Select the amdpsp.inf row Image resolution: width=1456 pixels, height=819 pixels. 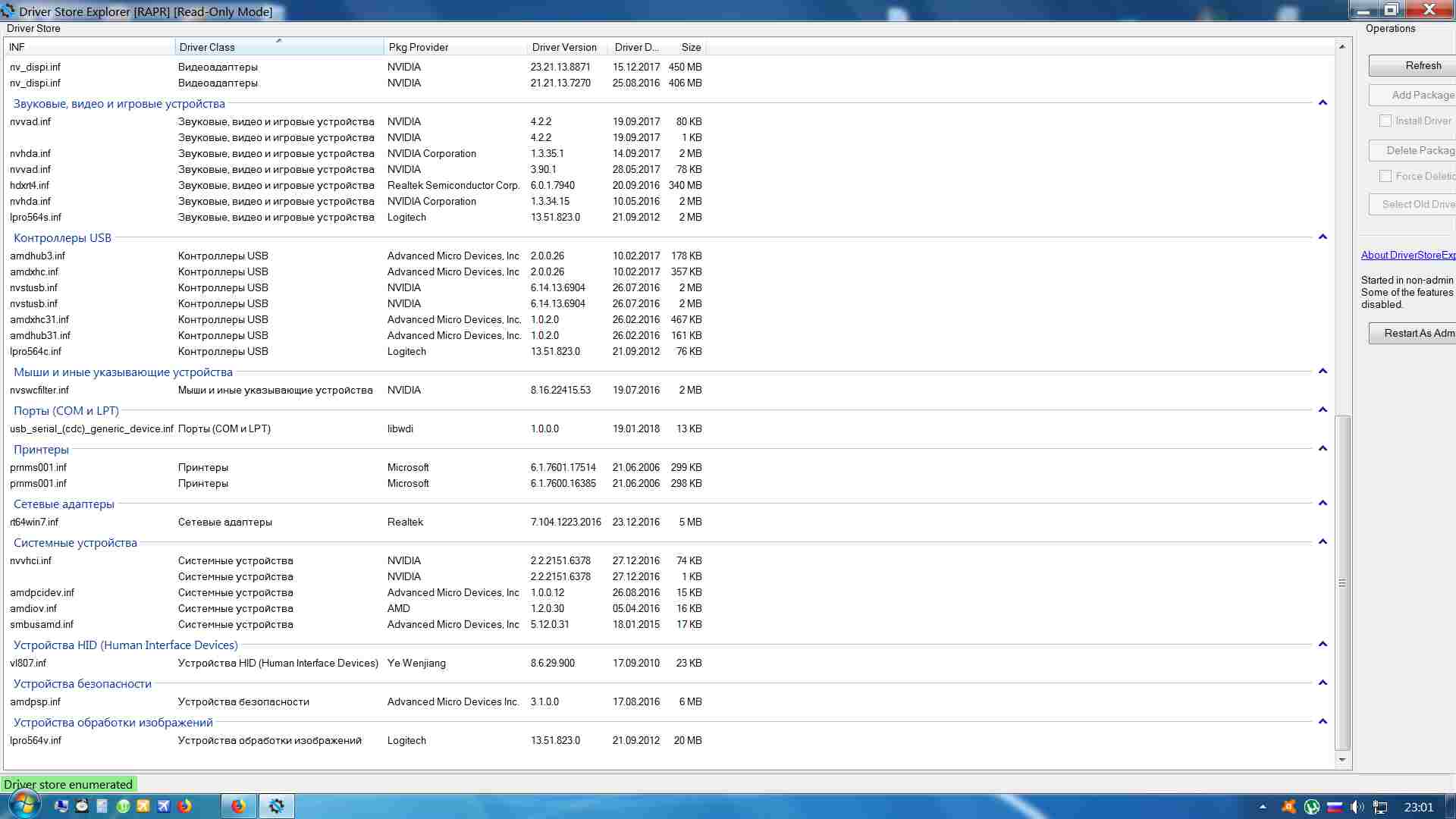(x=356, y=701)
